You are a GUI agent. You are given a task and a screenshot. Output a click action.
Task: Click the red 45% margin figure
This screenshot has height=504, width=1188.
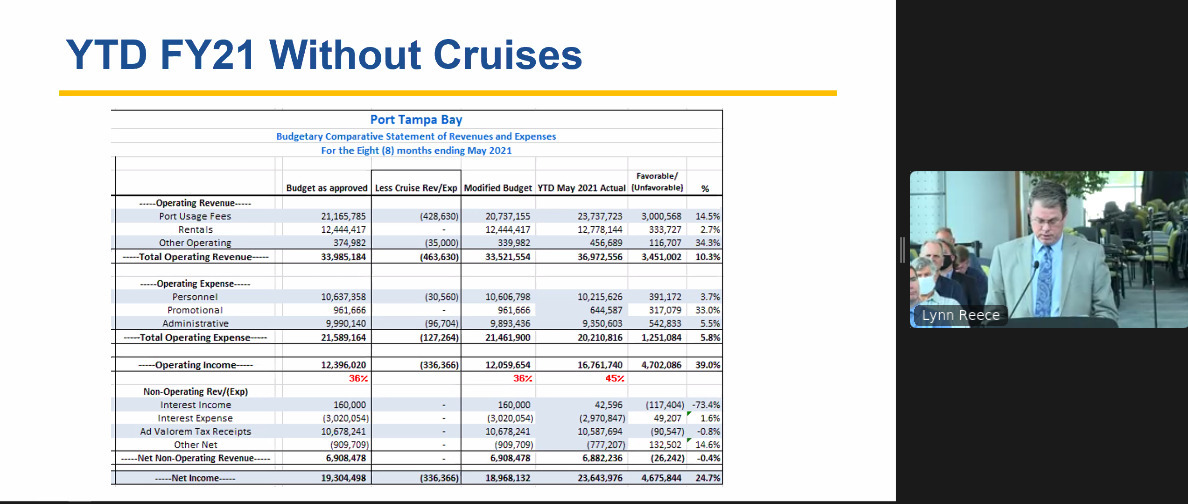click(x=614, y=378)
